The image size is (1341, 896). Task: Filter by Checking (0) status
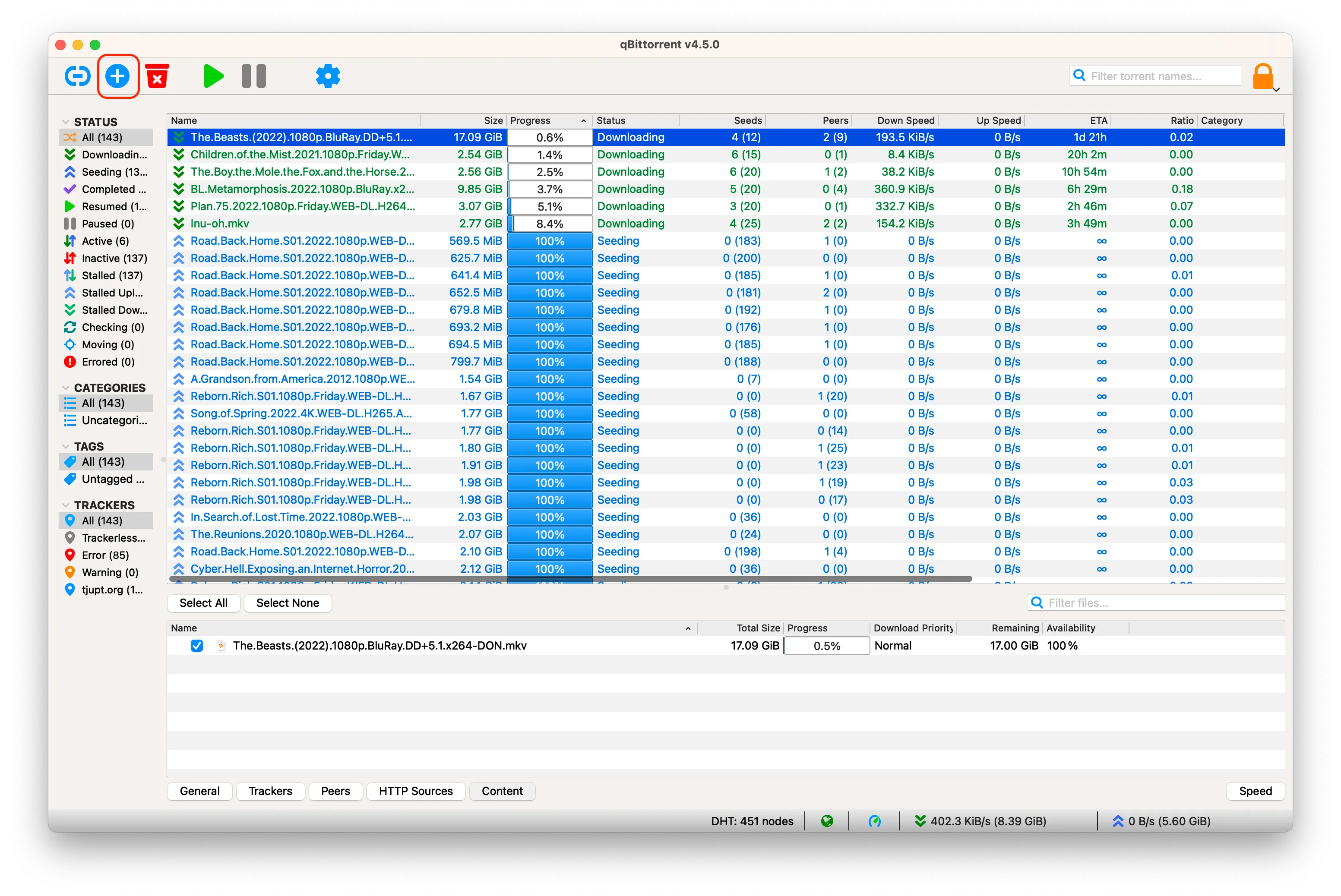(106, 328)
